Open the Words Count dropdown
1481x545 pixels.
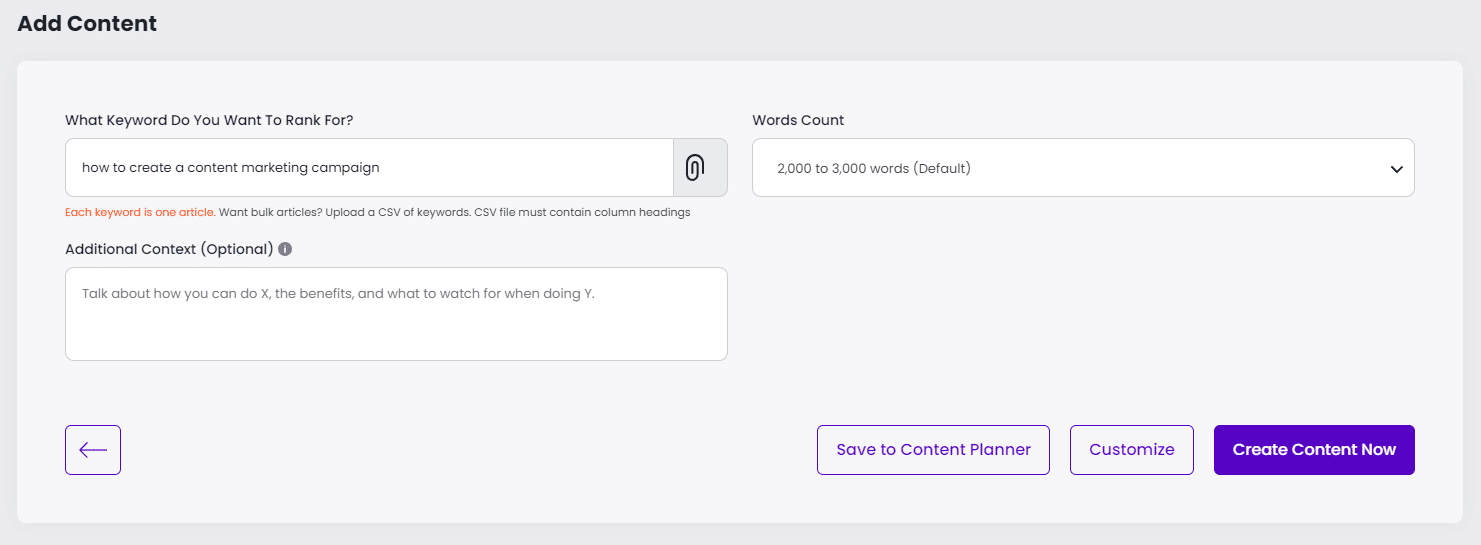point(1083,167)
